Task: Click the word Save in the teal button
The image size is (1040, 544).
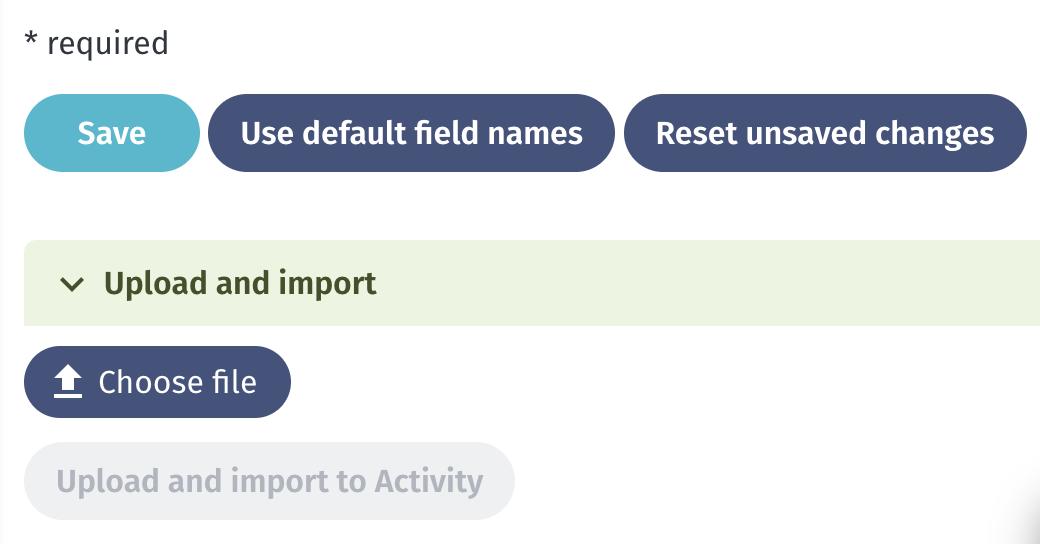Action: (111, 133)
